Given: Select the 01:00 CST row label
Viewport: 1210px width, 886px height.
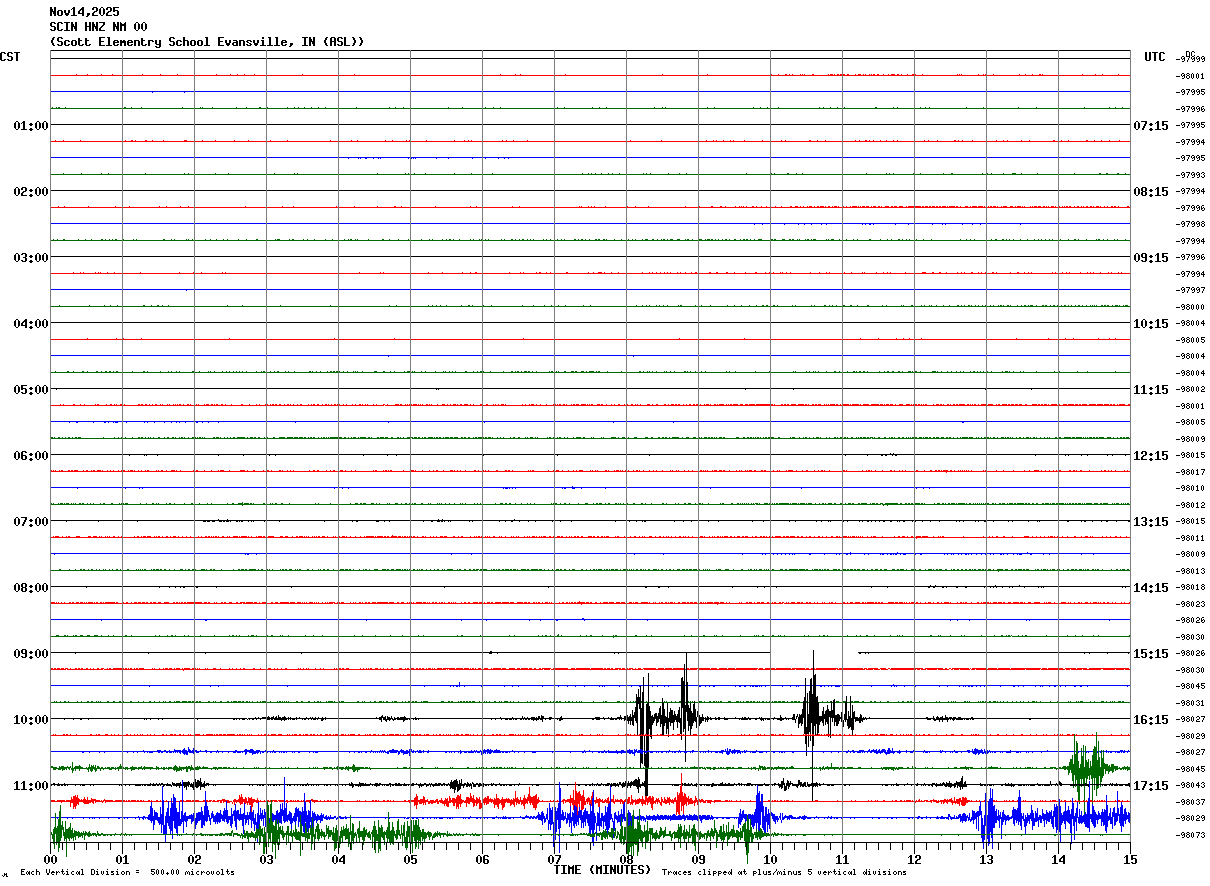Looking at the screenshot, I should (x=30, y=125).
